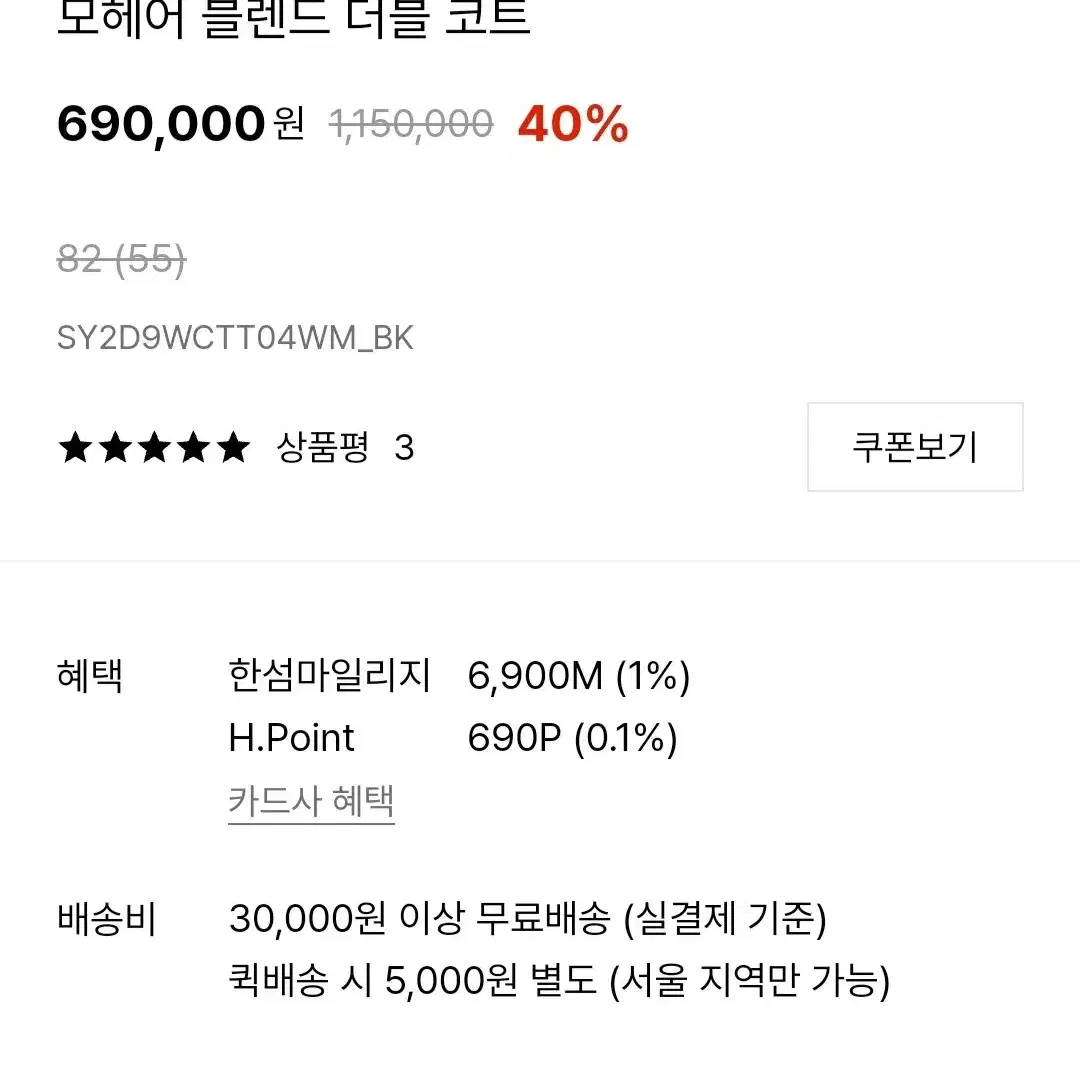Click the H.Point benefit label
The image size is (1080, 1080).
click(x=291, y=738)
